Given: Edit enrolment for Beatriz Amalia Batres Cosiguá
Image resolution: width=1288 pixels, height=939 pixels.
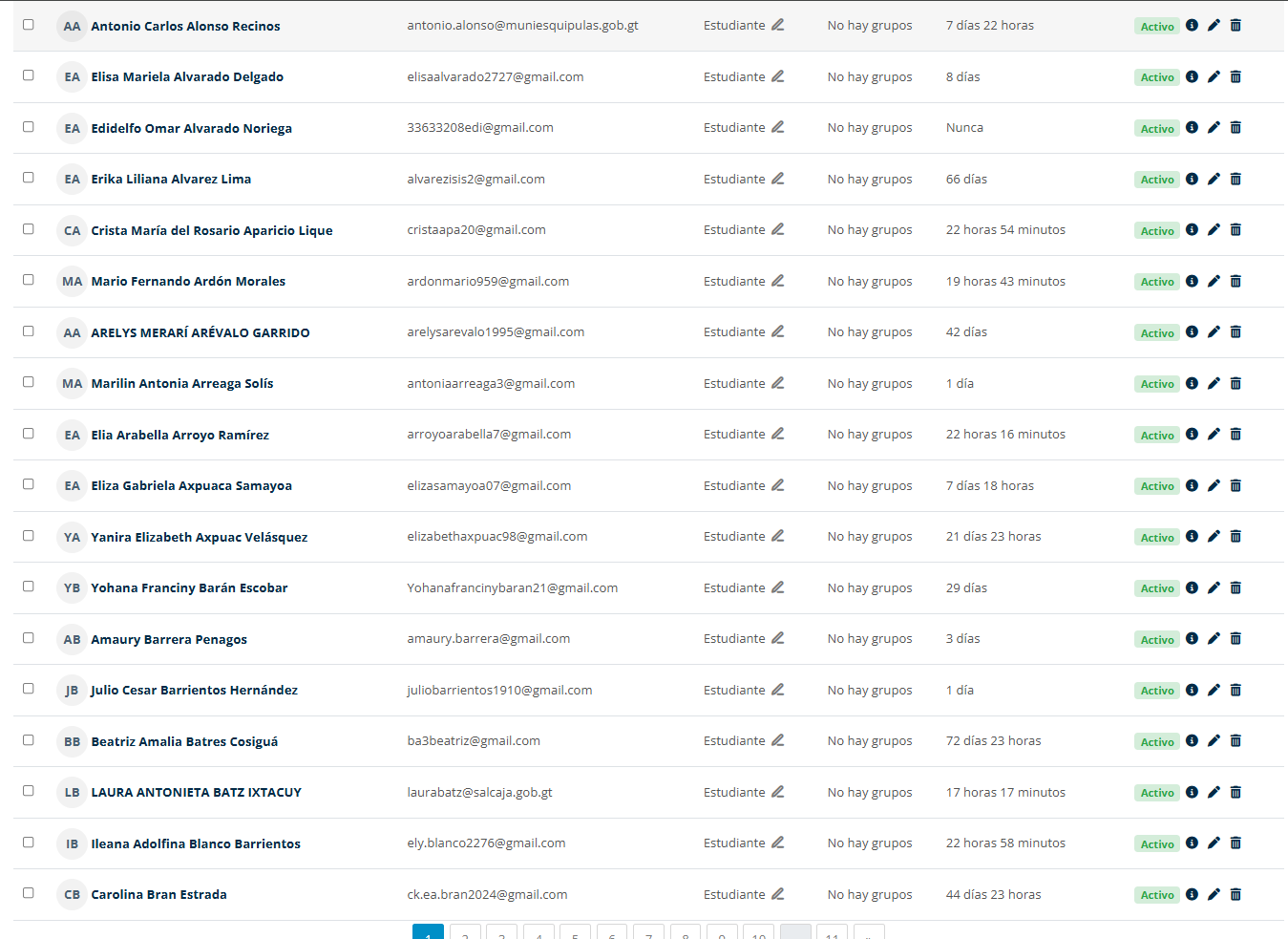Looking at the screenshot, I should tap(1214, 740).
